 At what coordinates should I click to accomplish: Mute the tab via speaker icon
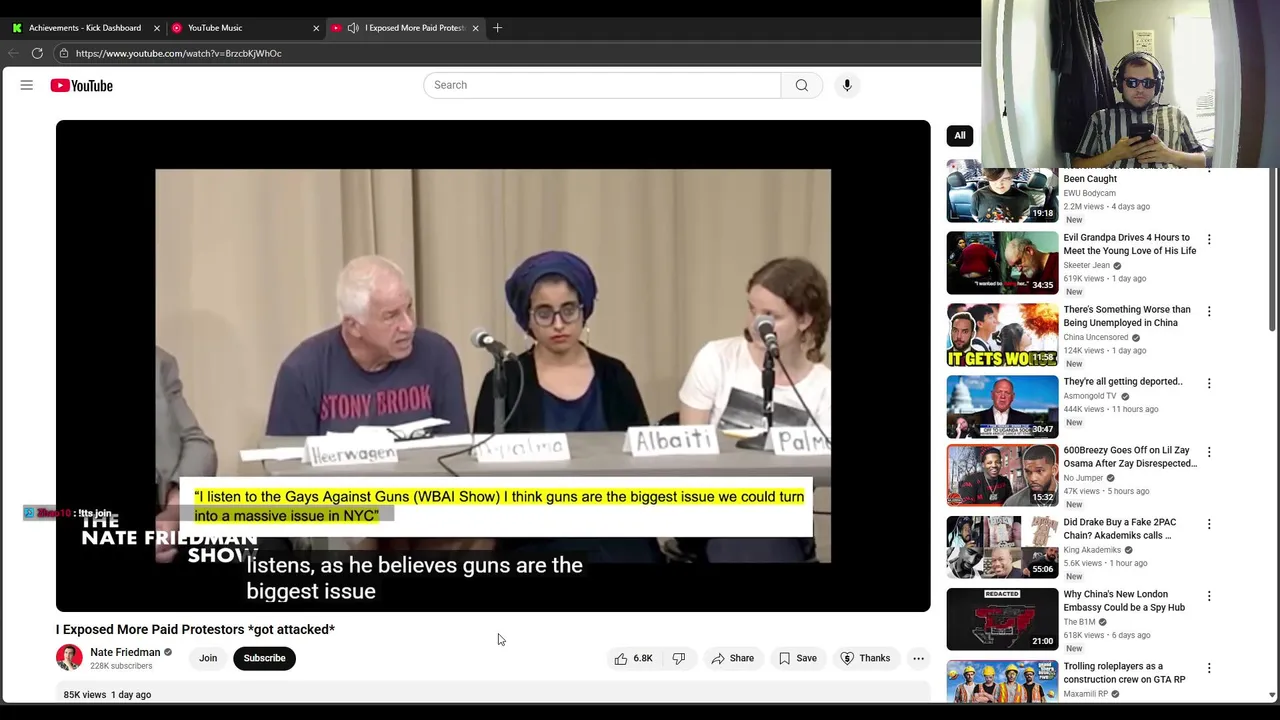[353, 28]
